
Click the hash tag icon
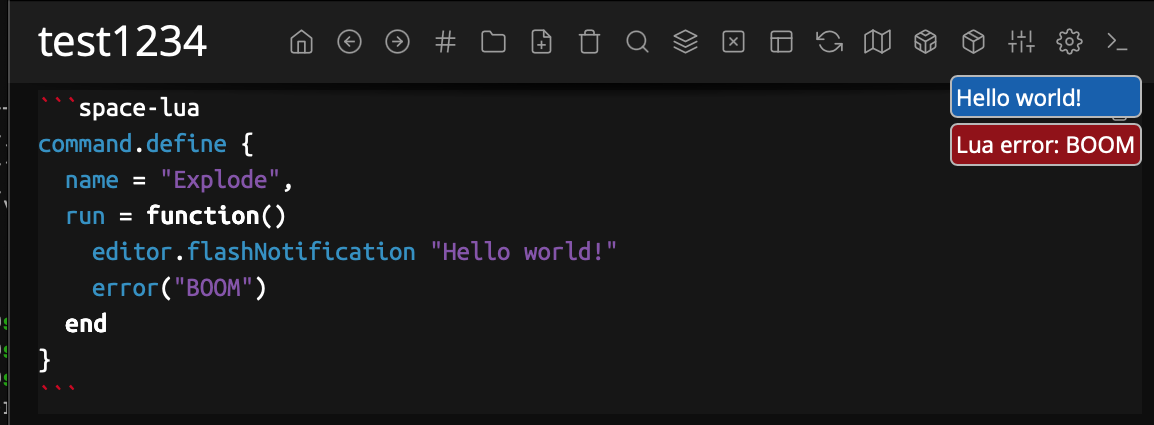point(446,42)
